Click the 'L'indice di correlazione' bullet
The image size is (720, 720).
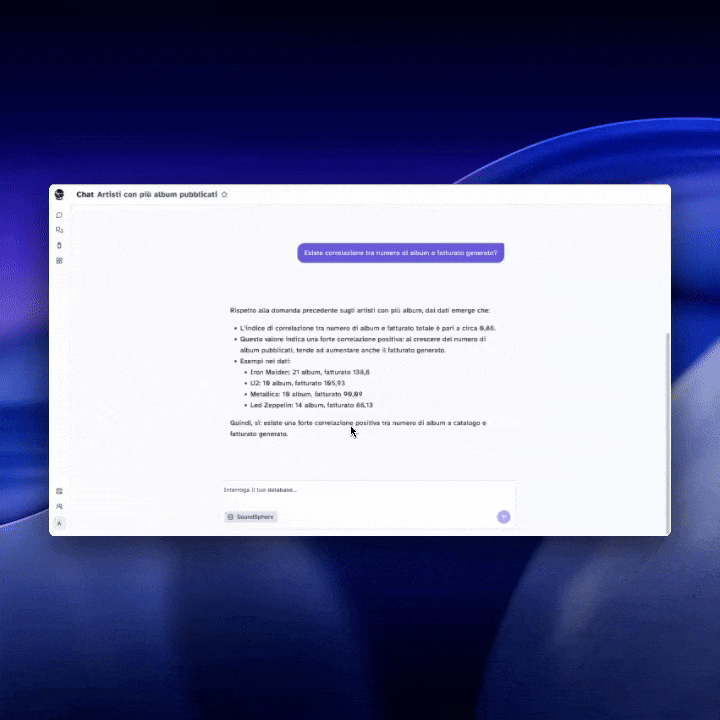367,328
